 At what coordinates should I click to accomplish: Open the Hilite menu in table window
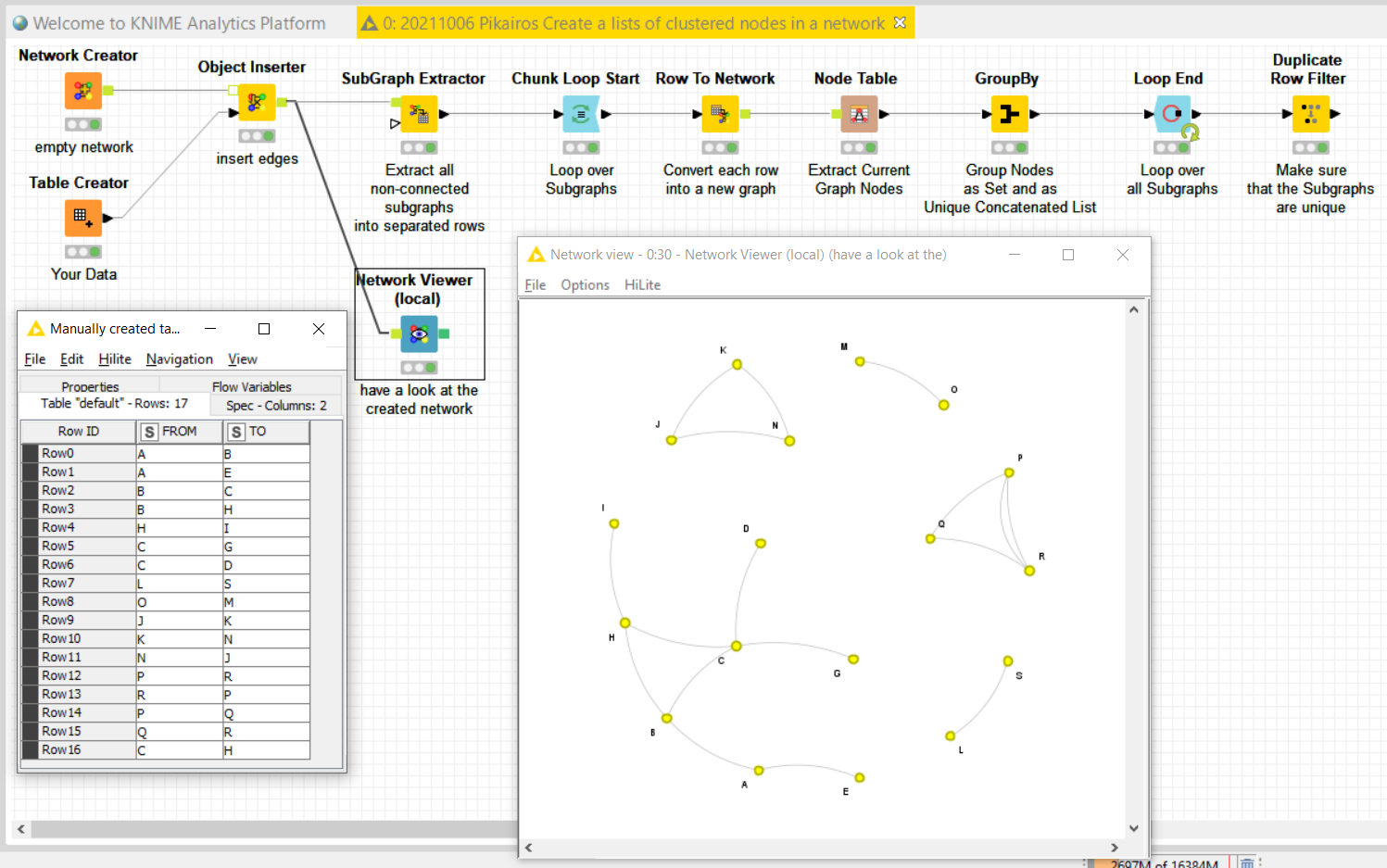click(115, 359)
